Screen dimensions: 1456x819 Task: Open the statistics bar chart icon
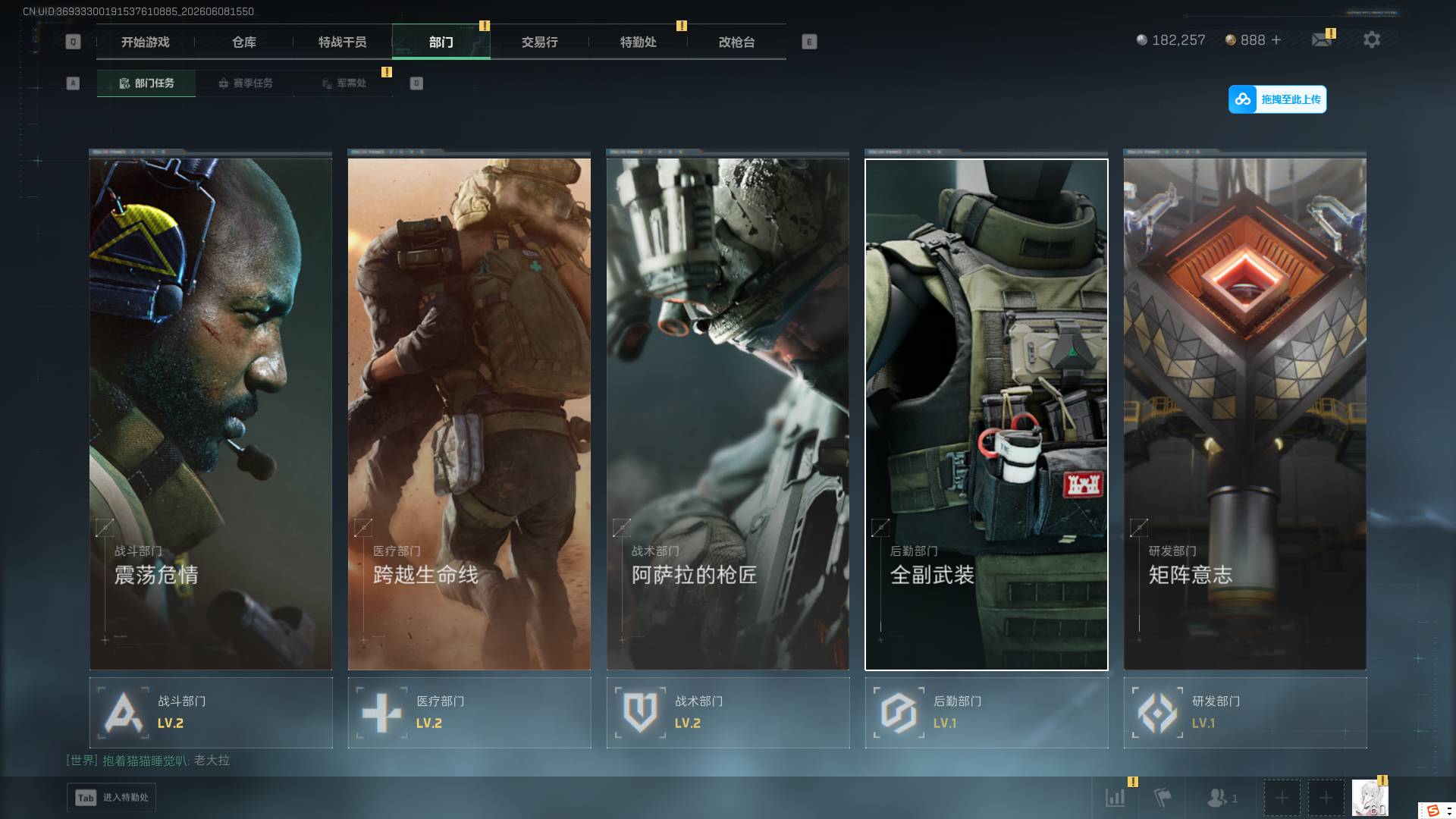[1116, 798]
